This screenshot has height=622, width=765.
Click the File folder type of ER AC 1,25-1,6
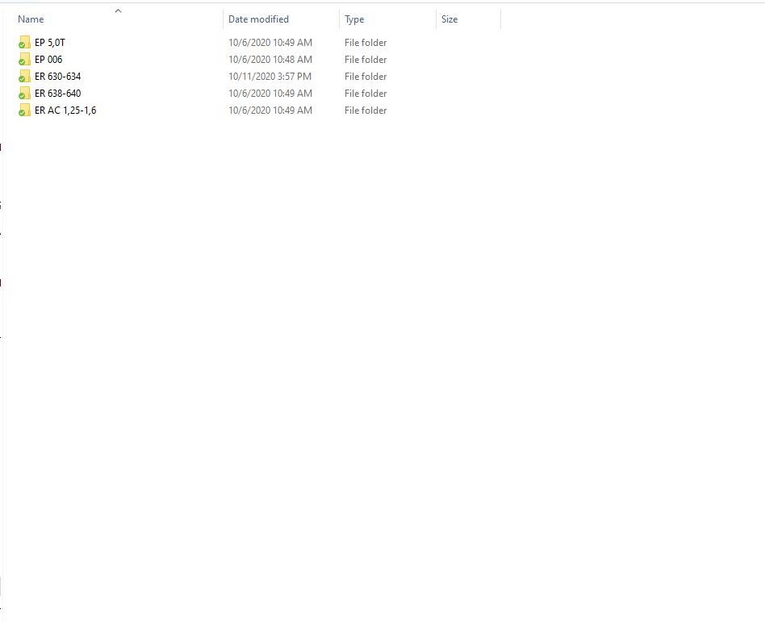click(x=366, y=111)
